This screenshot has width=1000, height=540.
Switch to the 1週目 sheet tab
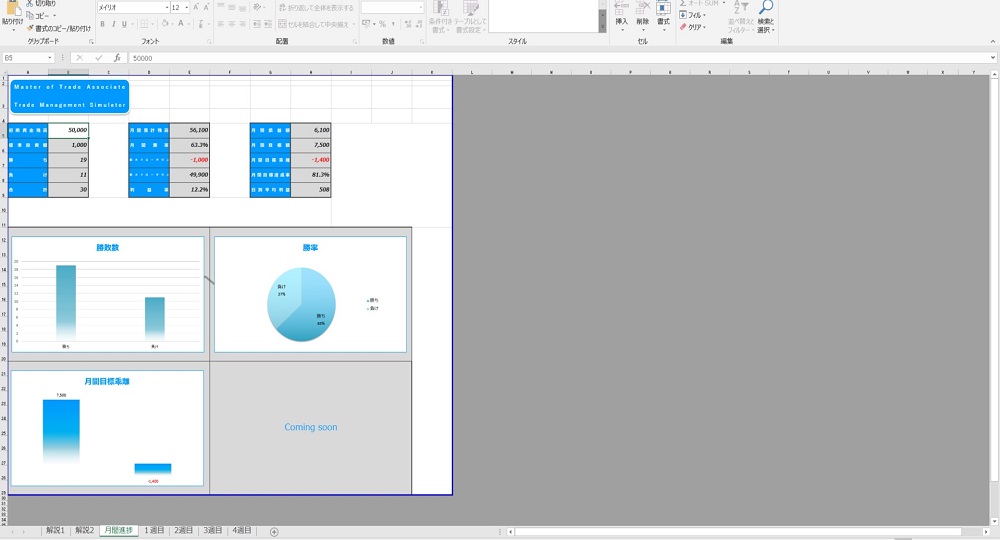[154, 530]
